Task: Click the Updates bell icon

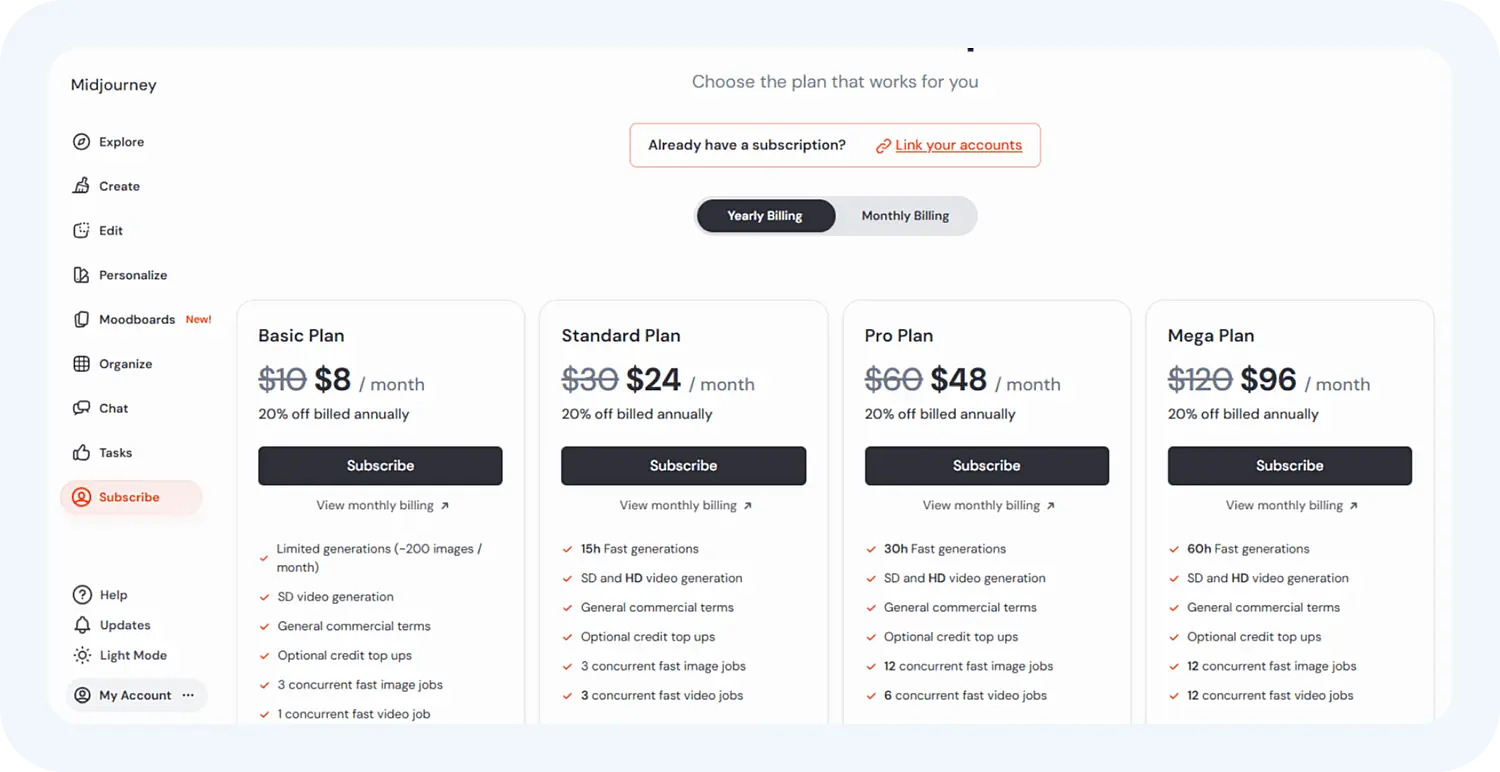Action: click(x=82, y=625)
